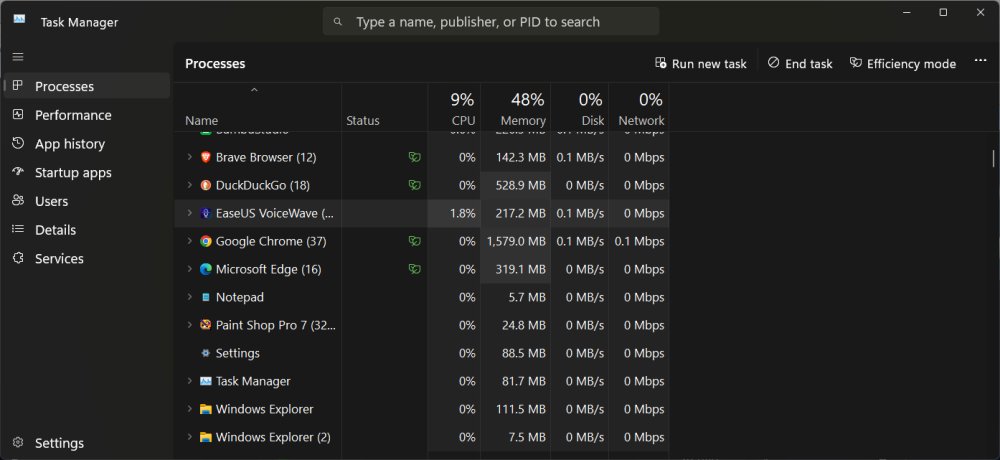Screen dimensions: 1000x460
Task: Open the hamburger navigation menu icon
Action: tap(18, 57)
